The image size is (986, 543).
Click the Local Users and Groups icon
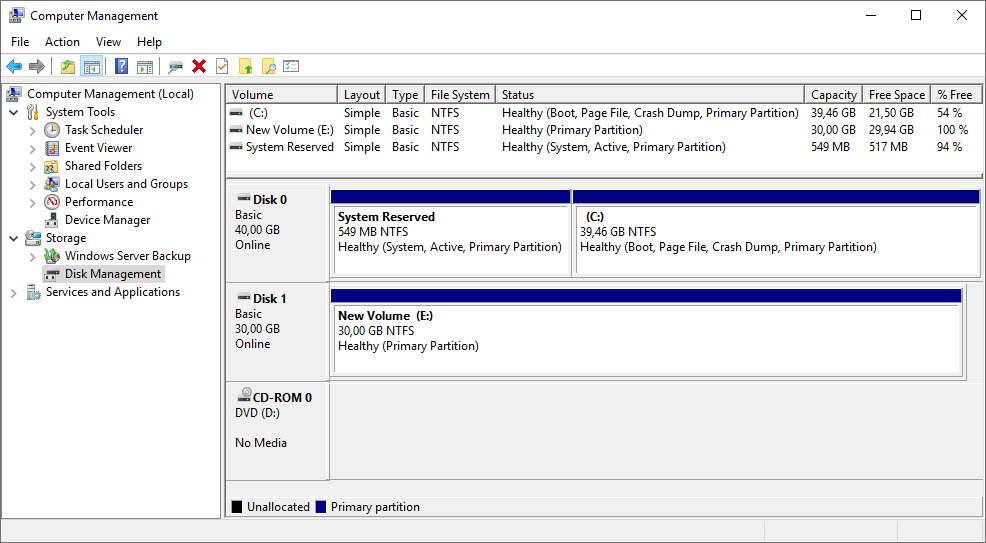(52, 184)
